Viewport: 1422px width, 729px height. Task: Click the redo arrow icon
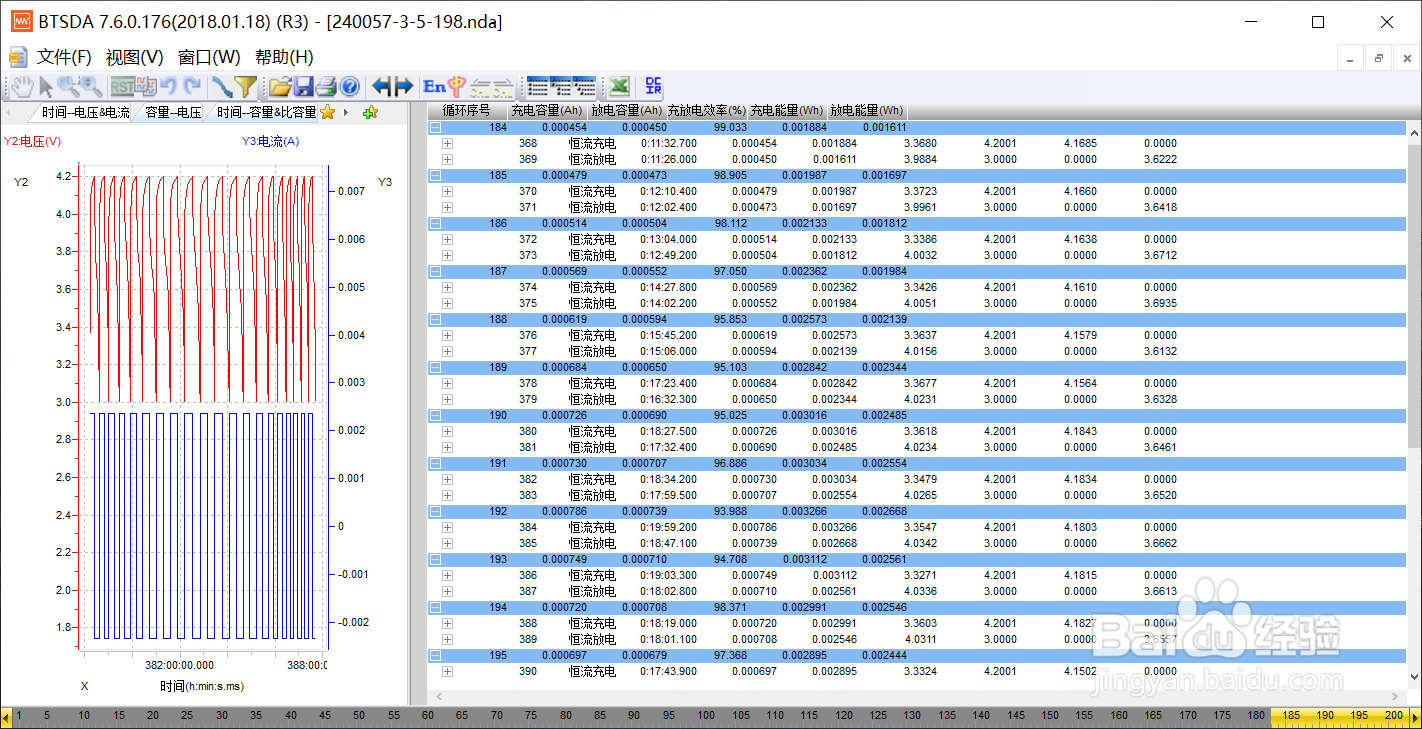tap(192, 87)
